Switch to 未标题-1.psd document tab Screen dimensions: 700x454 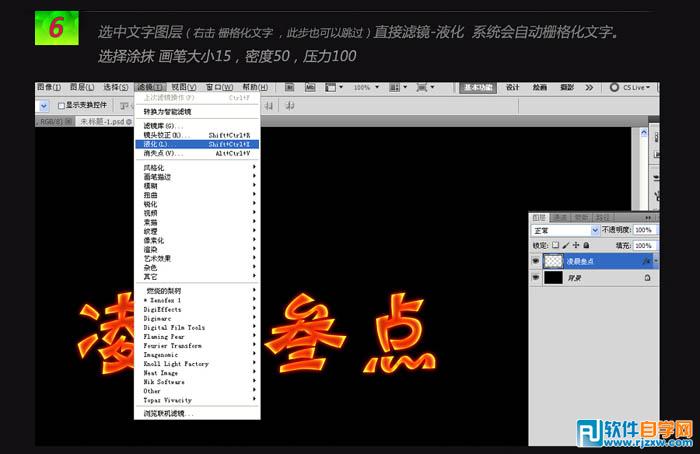(x=105, y=121)
